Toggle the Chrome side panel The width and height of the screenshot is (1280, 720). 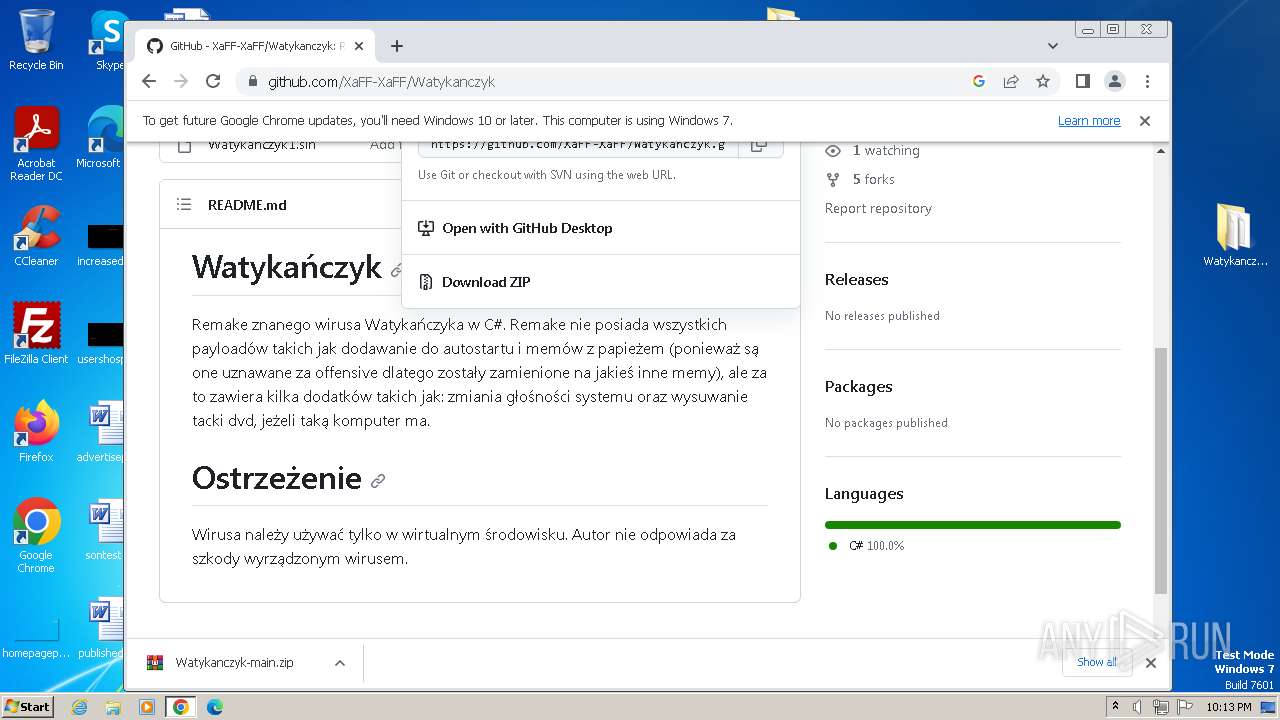coord(1082,81)
